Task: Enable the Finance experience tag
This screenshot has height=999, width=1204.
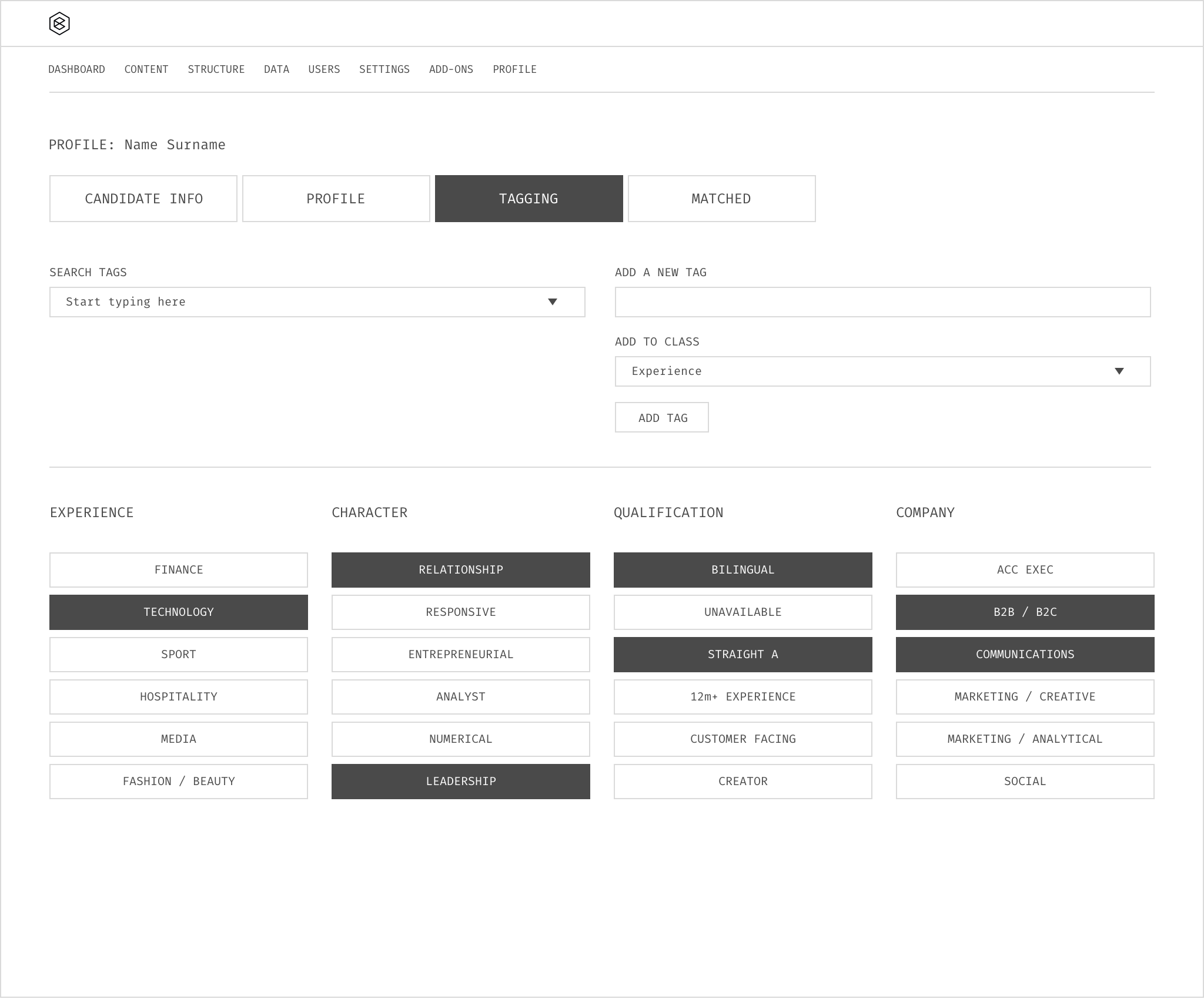Action: tap(178, 570)
